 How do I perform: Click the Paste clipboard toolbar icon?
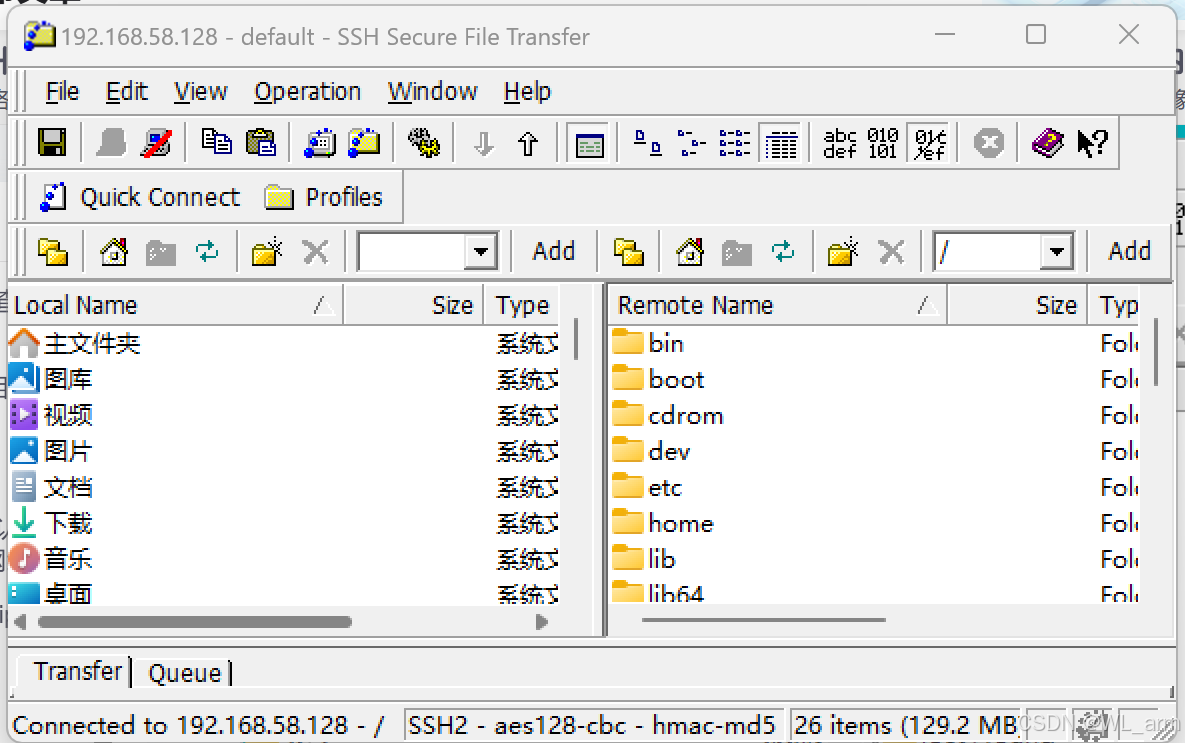coord(261,142)
